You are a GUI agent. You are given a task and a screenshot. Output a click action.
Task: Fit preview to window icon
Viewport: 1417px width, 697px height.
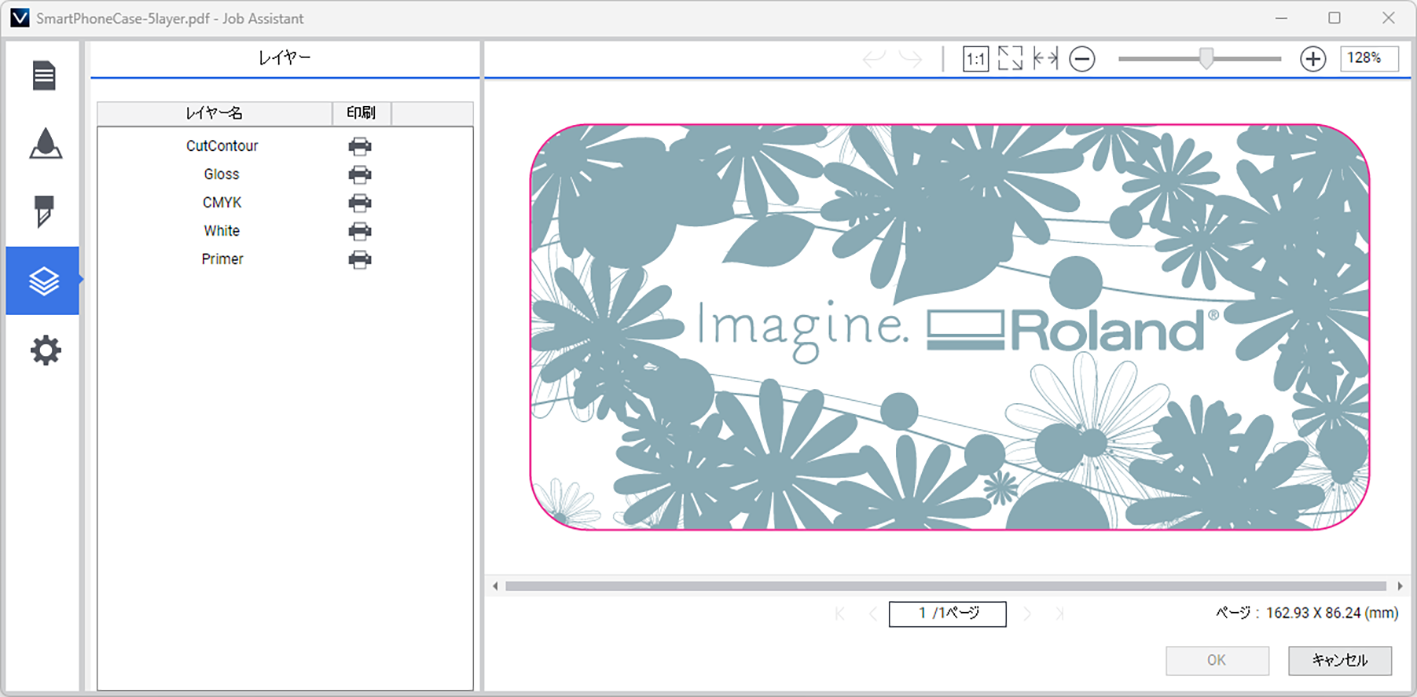tap(1010, 59)
